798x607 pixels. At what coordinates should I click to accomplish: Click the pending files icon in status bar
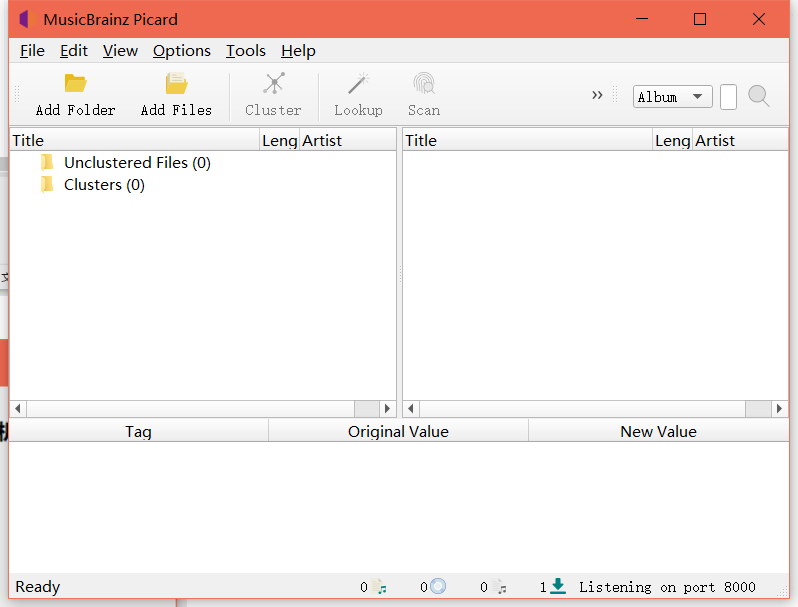(499, 587)
